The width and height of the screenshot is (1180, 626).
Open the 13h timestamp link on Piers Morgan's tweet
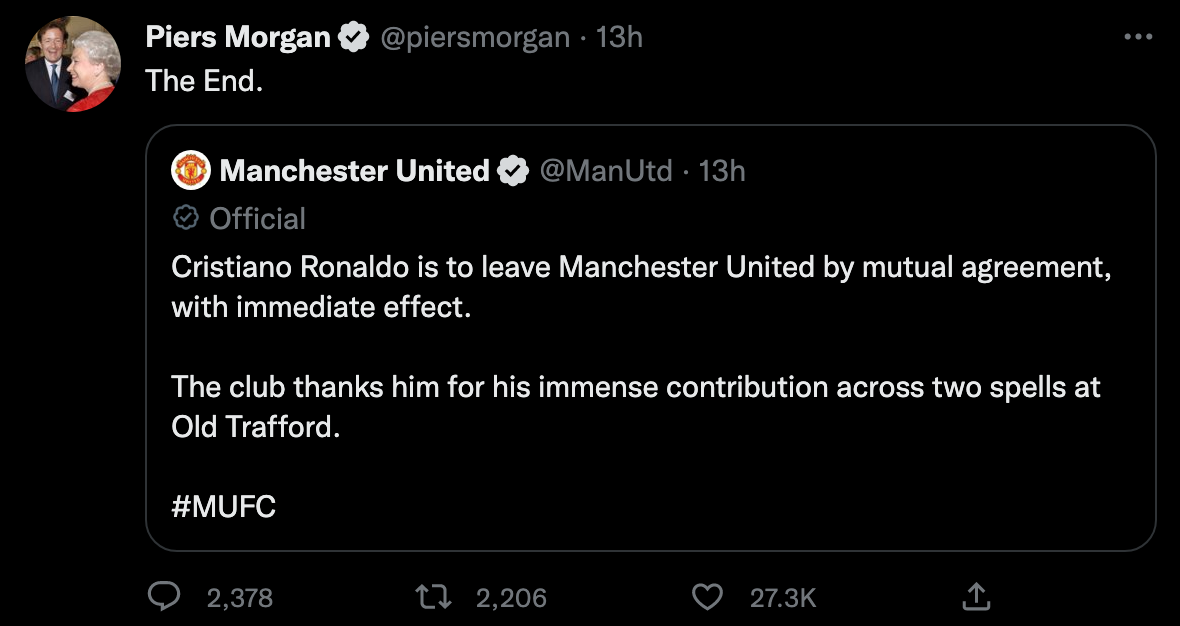[619, 36]
